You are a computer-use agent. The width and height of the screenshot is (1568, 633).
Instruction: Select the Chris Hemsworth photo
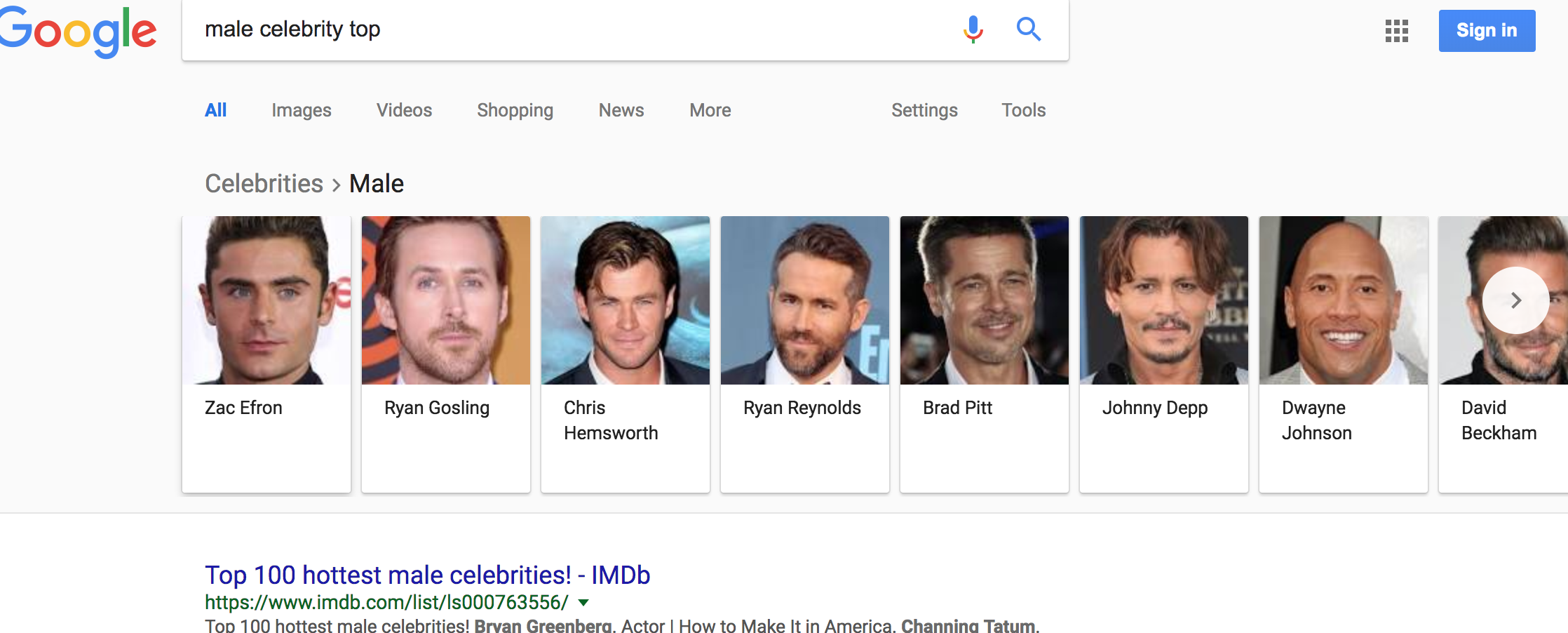coord(626,300)
